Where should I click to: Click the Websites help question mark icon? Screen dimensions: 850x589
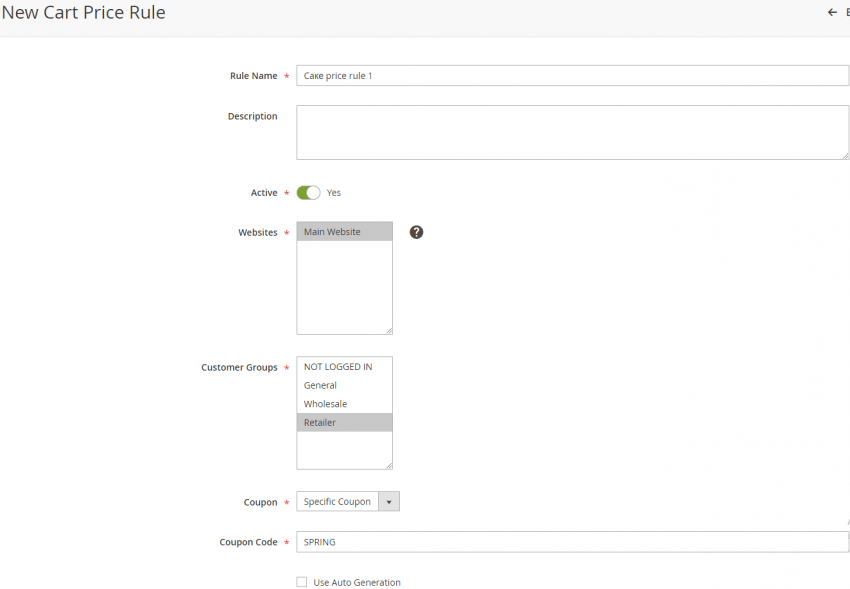416,231
